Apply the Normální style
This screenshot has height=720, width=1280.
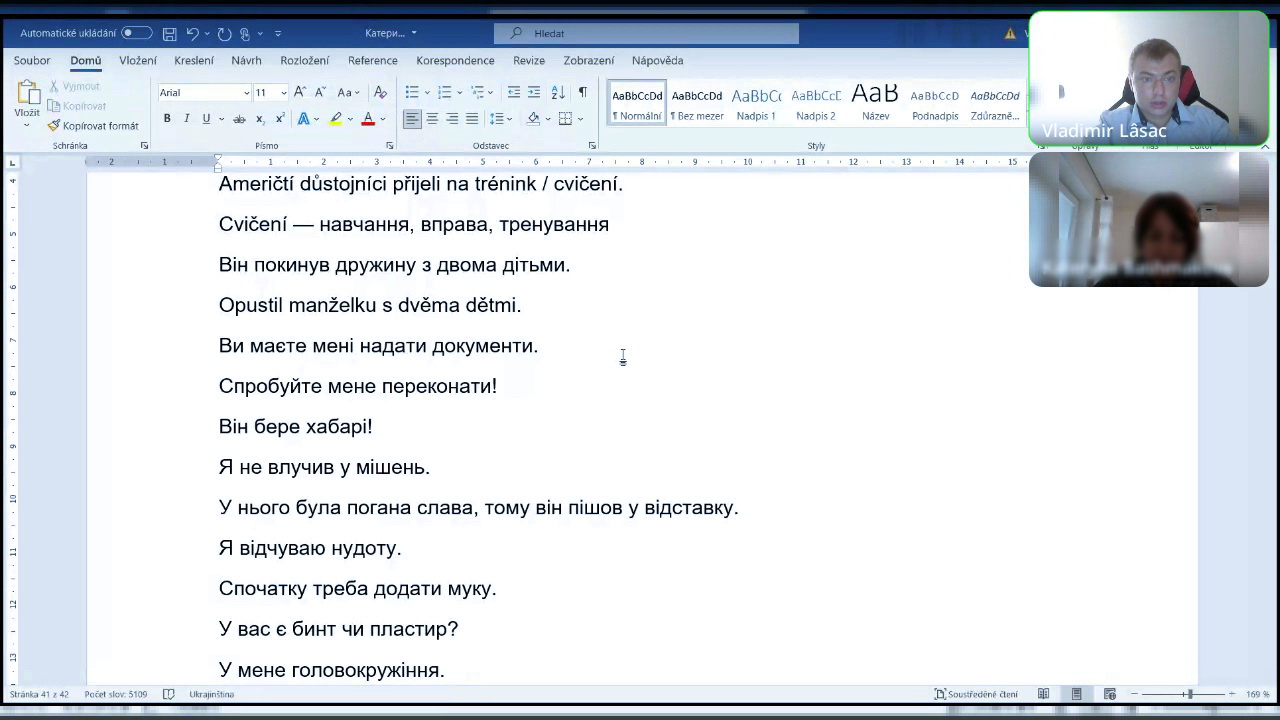pos(637,104)
